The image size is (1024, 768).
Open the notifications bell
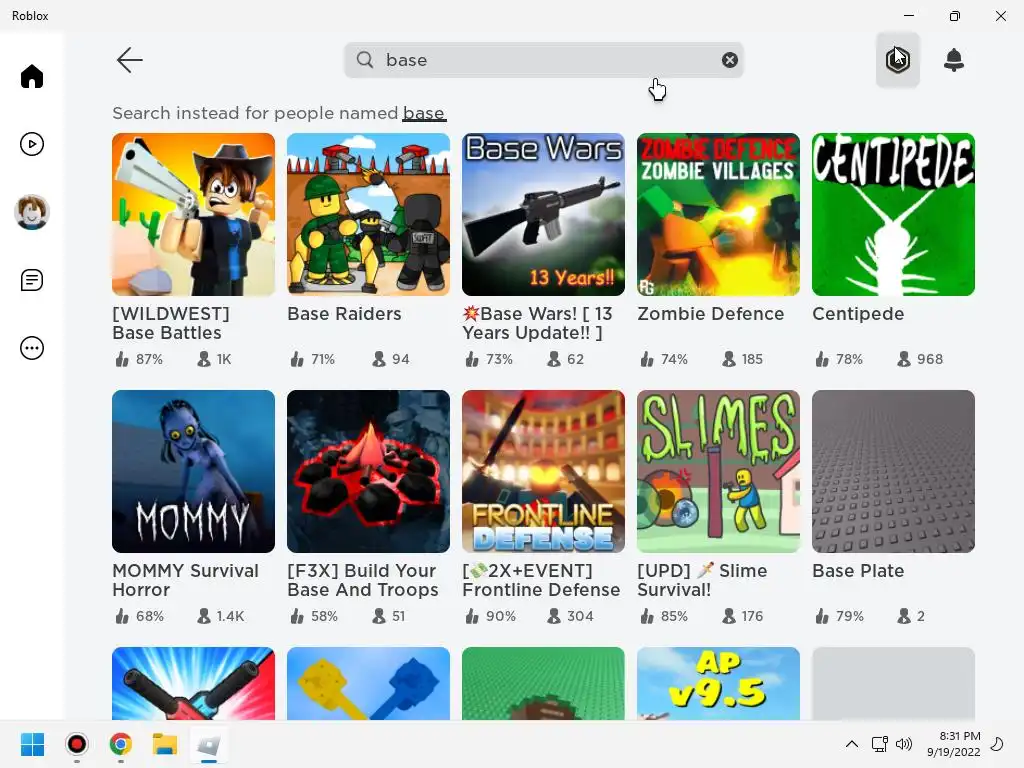click(953, 60)
